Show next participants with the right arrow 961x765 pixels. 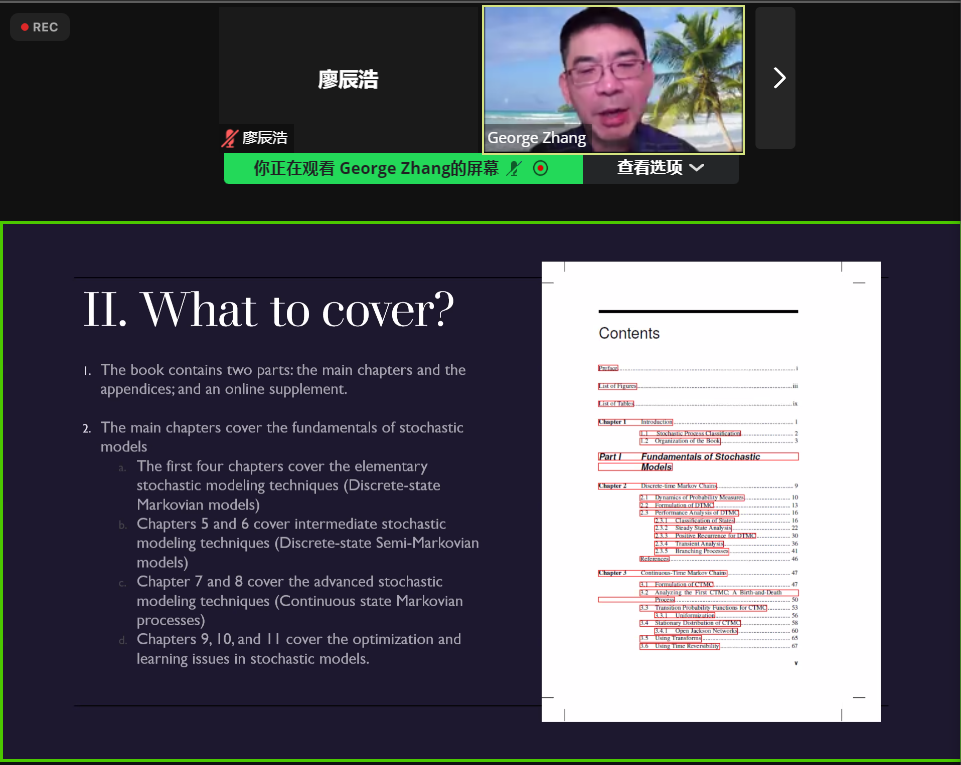coord(778,78)
